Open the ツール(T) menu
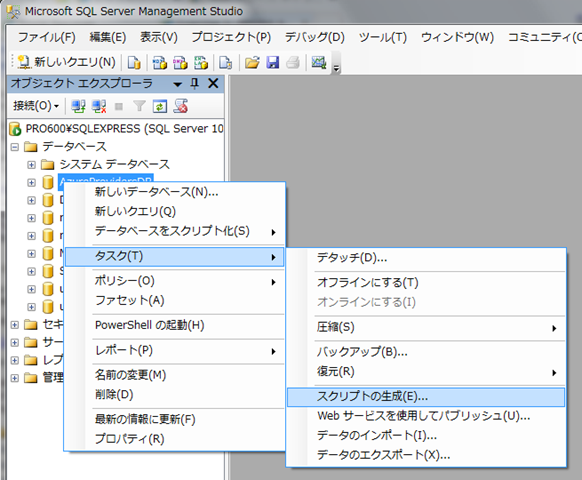 (383, 37)
